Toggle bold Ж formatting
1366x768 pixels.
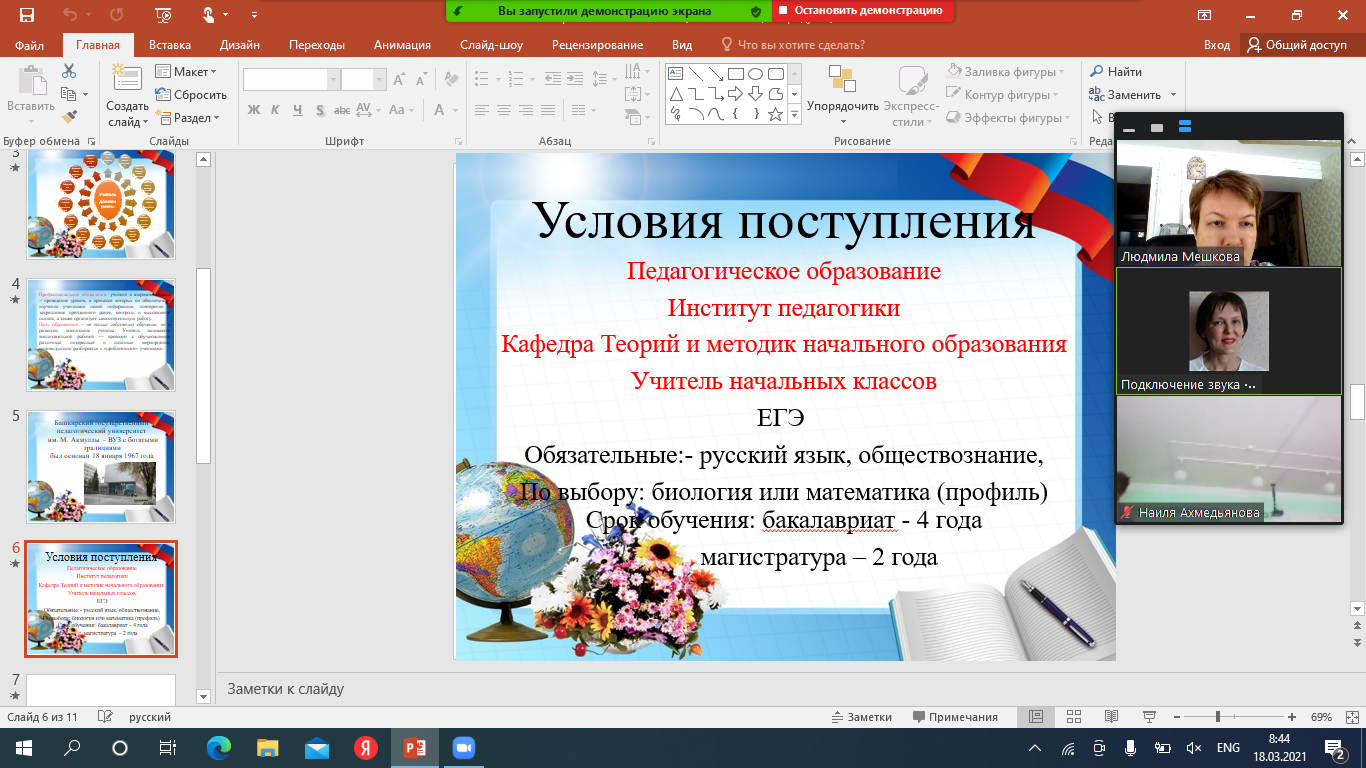(x=254, y=110)
